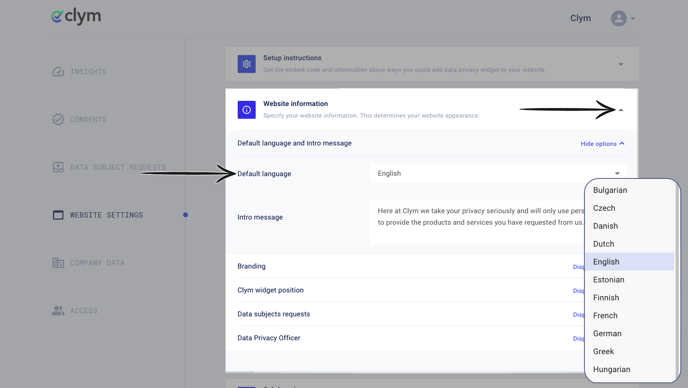Screen dimensions: 688x388
Task: Open the Default language combo box
Action: (x=498, y=173)
